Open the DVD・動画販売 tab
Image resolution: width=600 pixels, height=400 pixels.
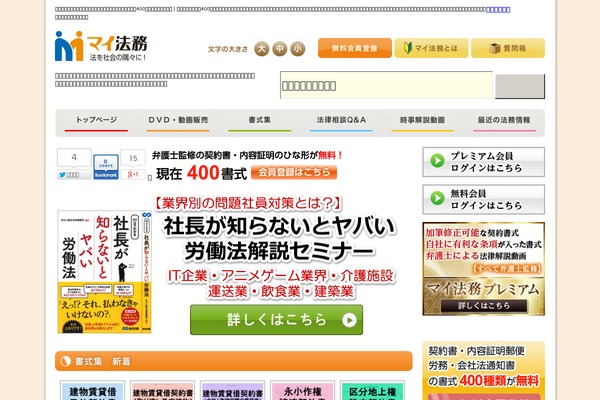coord(178,122)
